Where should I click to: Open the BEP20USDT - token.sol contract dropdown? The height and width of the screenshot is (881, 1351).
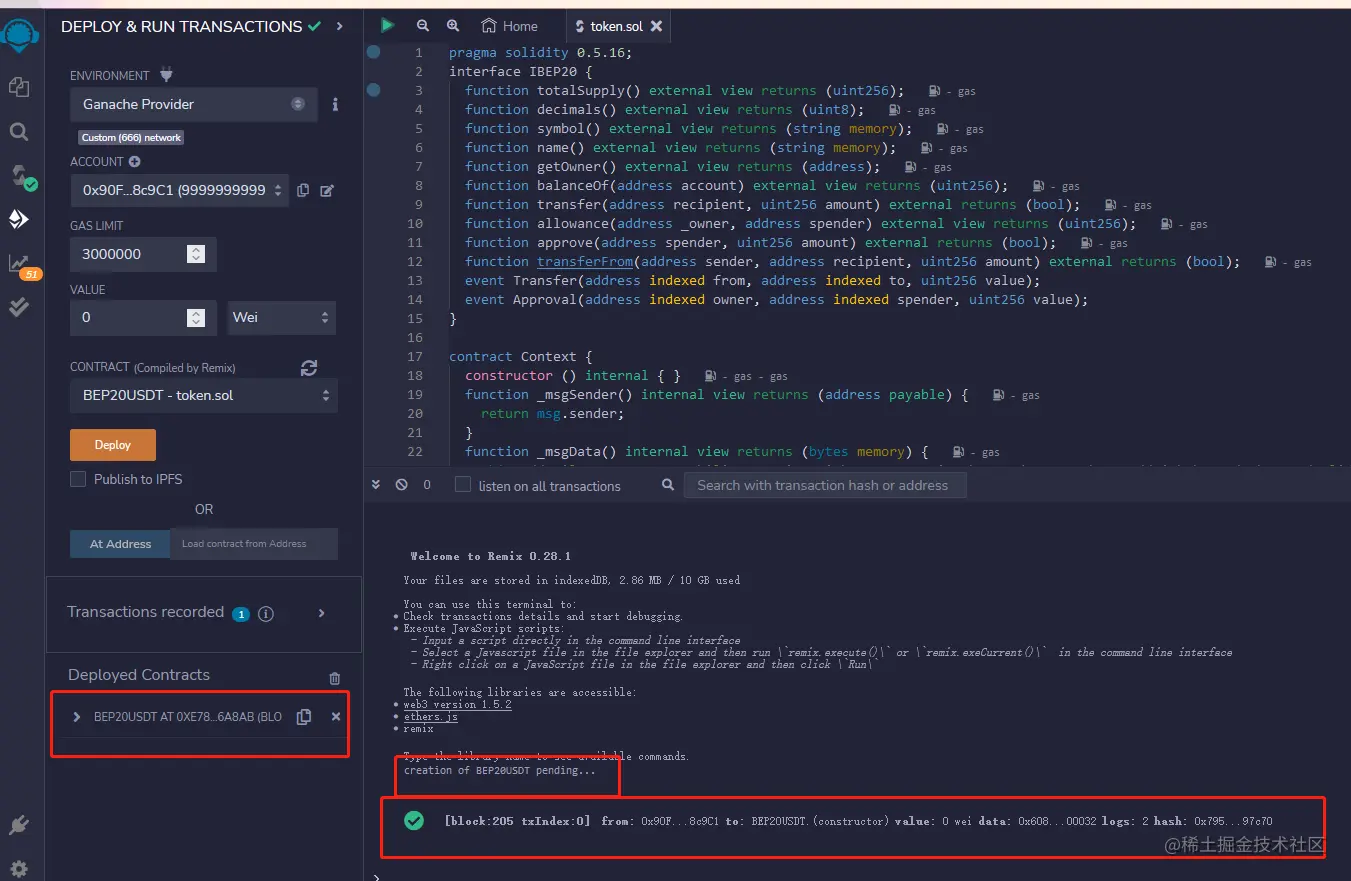pos(204,395)
